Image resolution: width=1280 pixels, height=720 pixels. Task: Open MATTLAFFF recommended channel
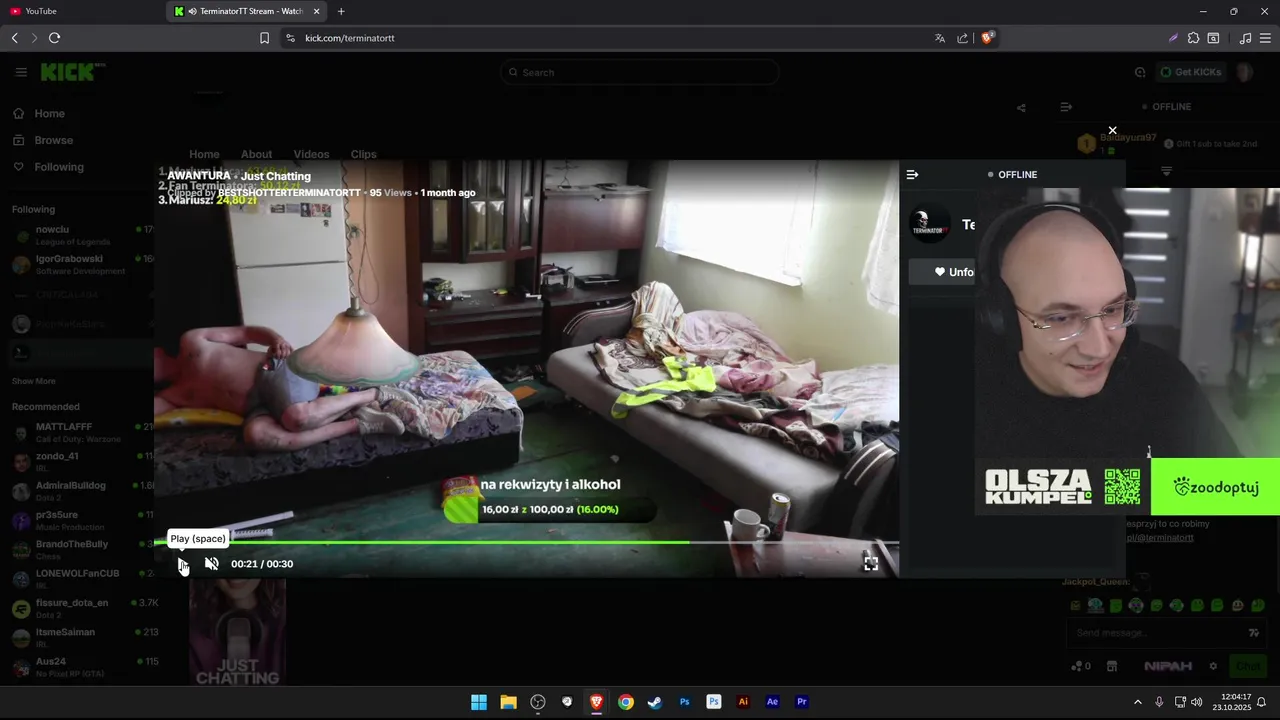click(x=82, y=432)
